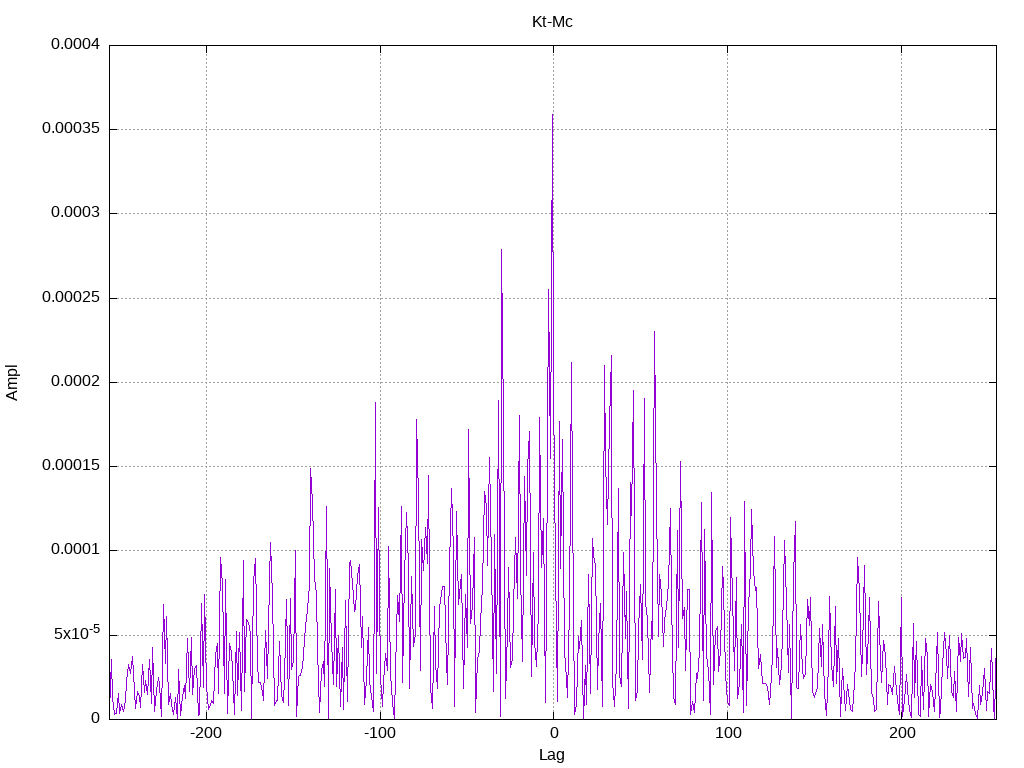Click the y-axis value 0.0003

pyautogui.click(x=76, y=213)
